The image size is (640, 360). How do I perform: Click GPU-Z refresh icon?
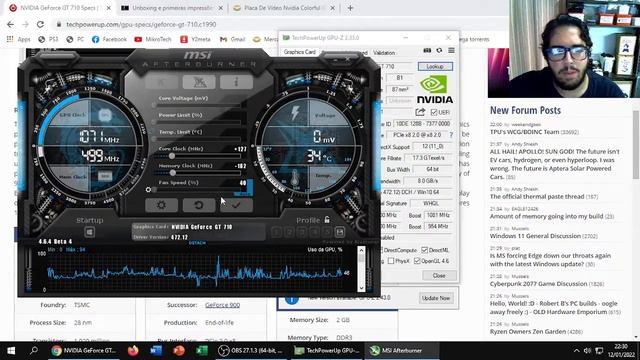439,50
